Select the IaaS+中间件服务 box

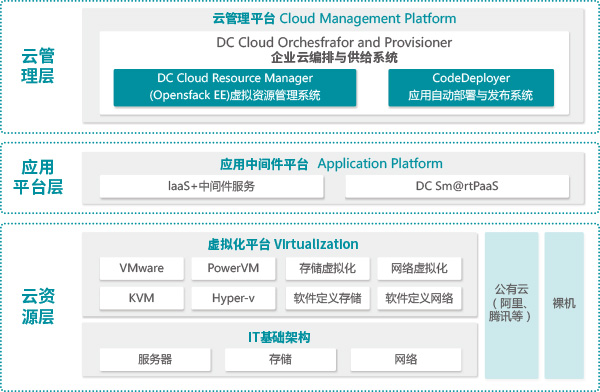coord(212,186)
